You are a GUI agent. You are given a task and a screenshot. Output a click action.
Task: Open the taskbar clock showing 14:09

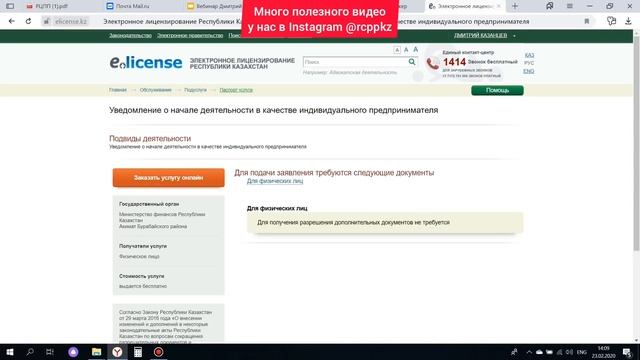(604, 352)
